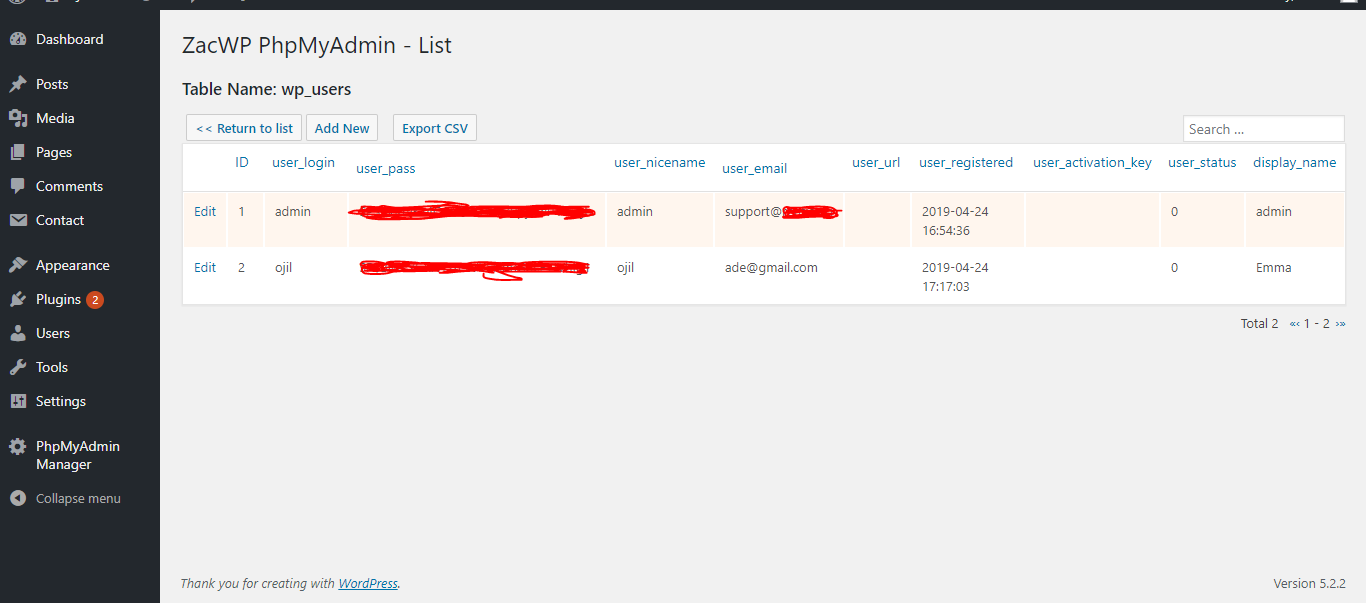Go to first page with « pagination

pos(1294,324)
